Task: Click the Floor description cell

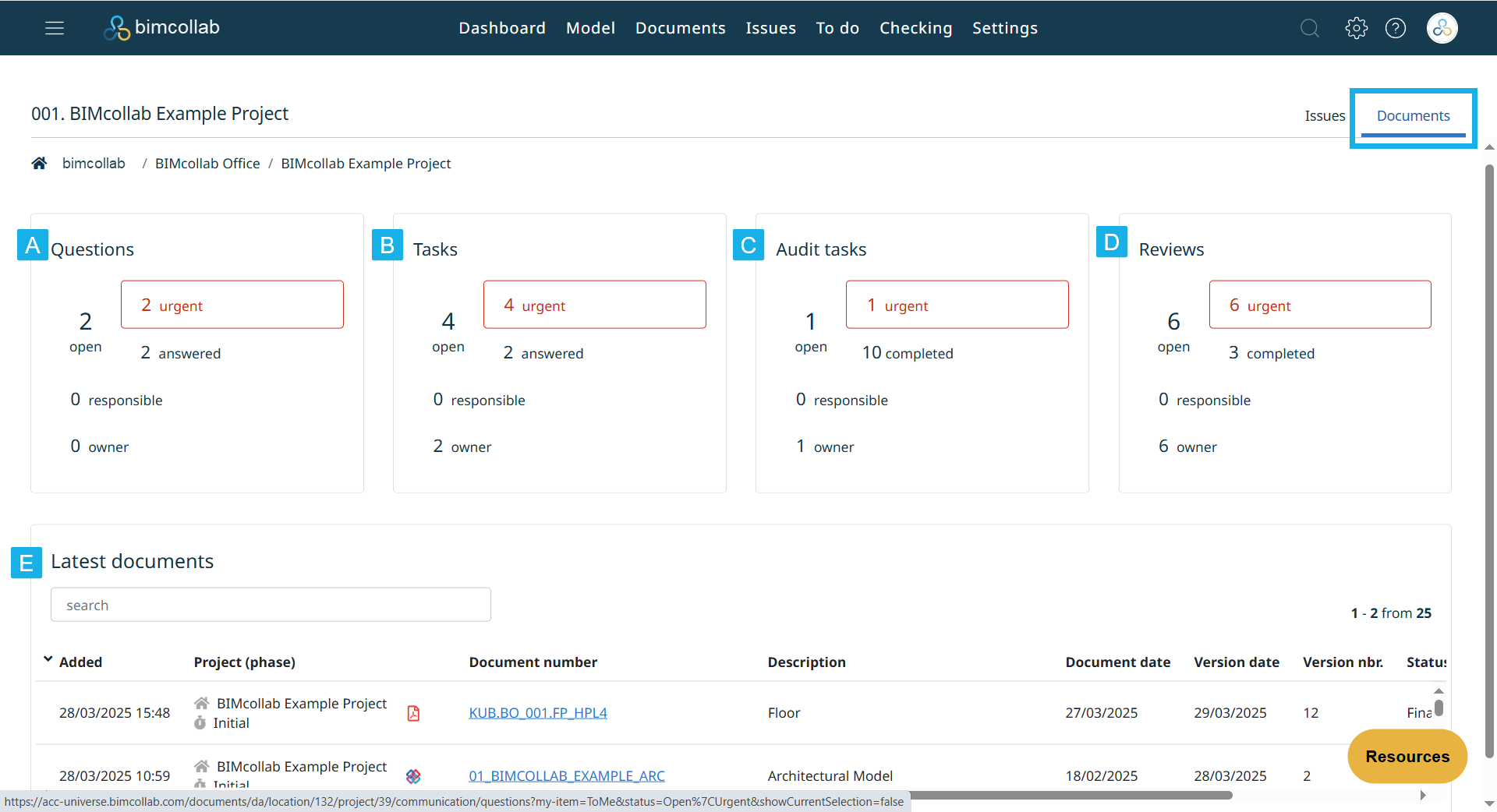Action: [784, 713]
